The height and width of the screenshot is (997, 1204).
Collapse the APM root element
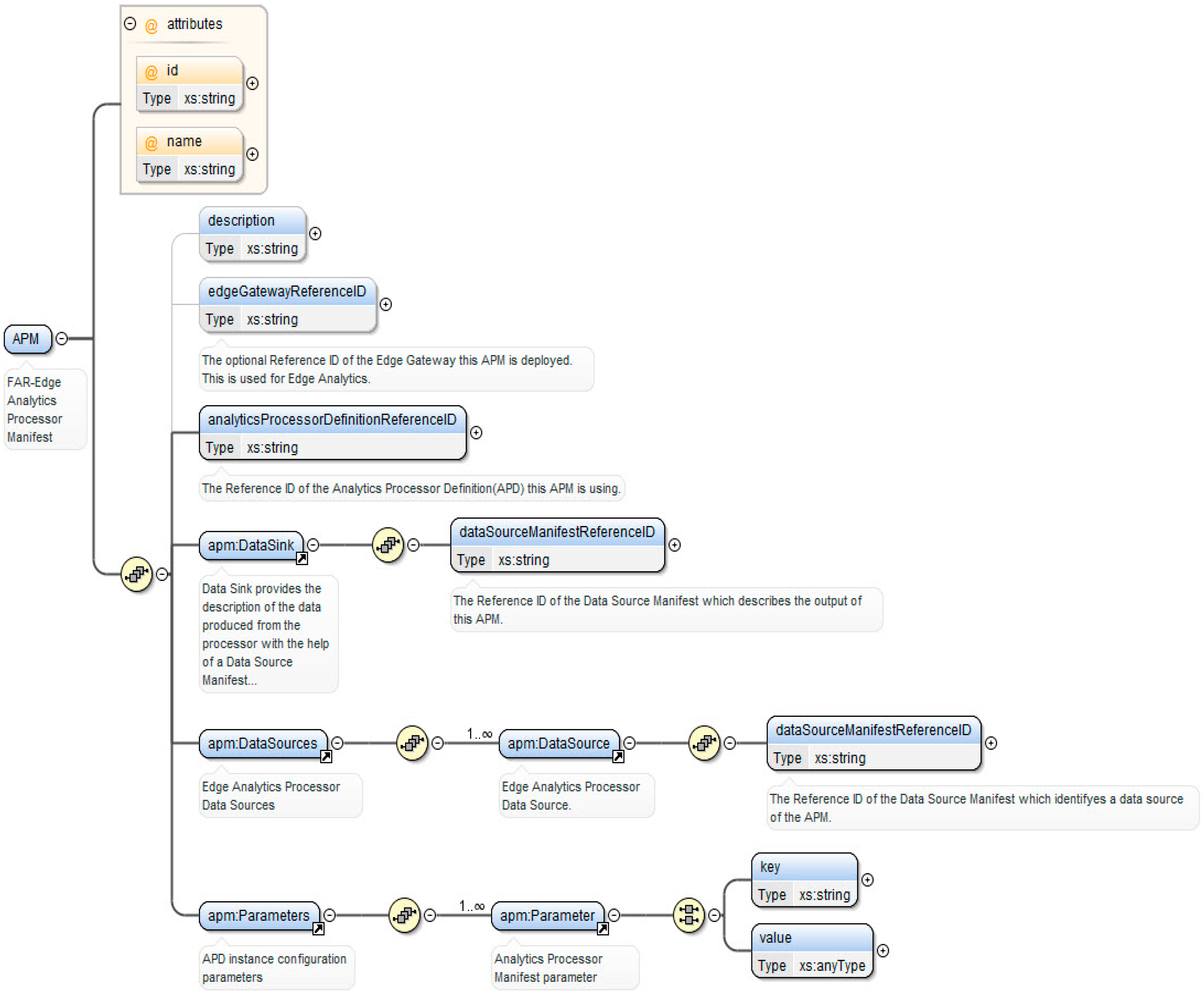(x=62, y=339)
